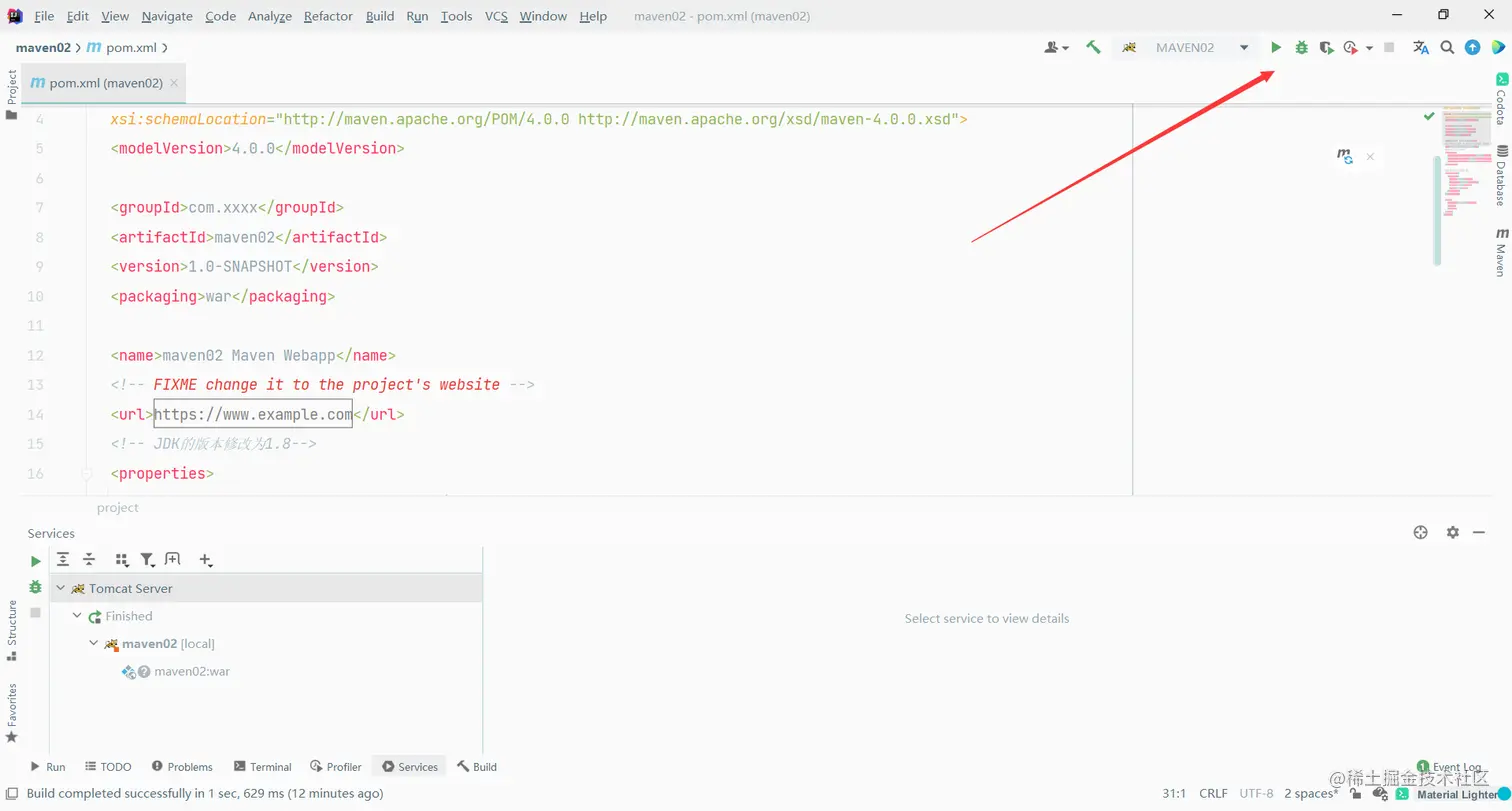Open the Group By dropdown in Services
This screenshot has width=1512, height=811.
(x=122, y=559)
